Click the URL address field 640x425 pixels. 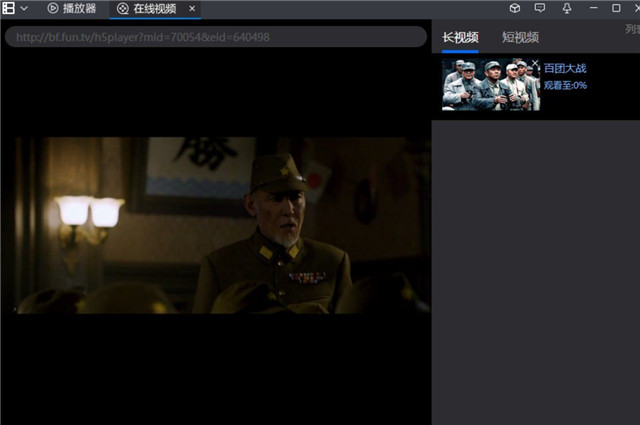[x=216, y=37]
